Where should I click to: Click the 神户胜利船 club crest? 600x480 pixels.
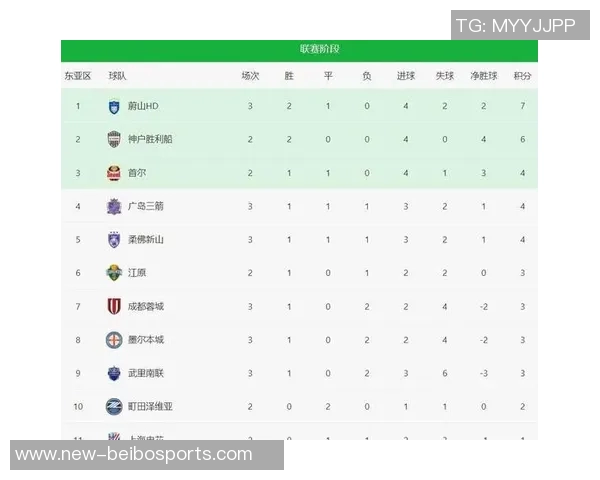[x=114, y=139]
